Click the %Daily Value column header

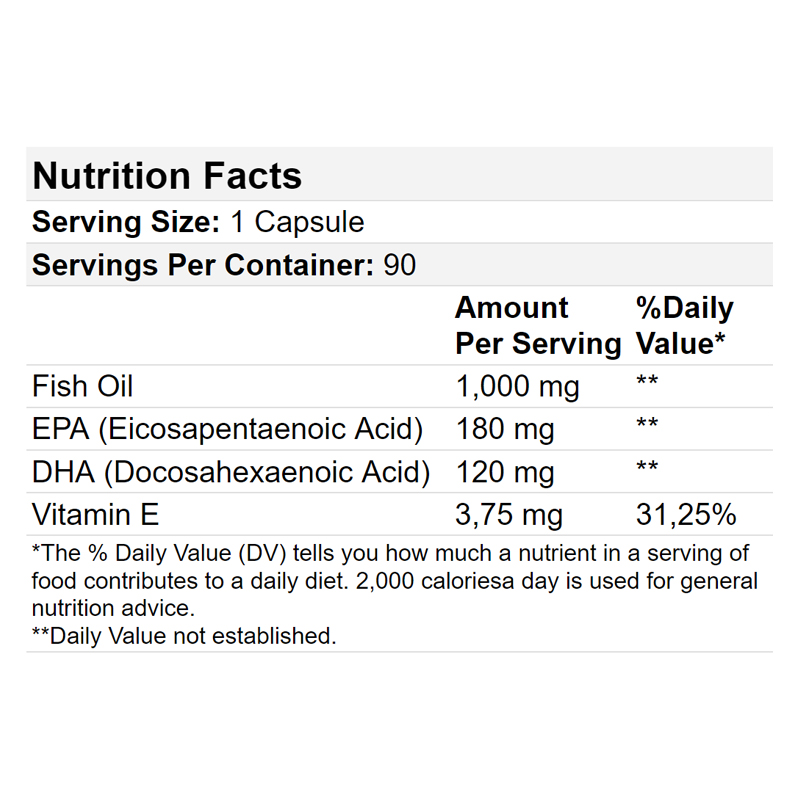tap(685, 325)
